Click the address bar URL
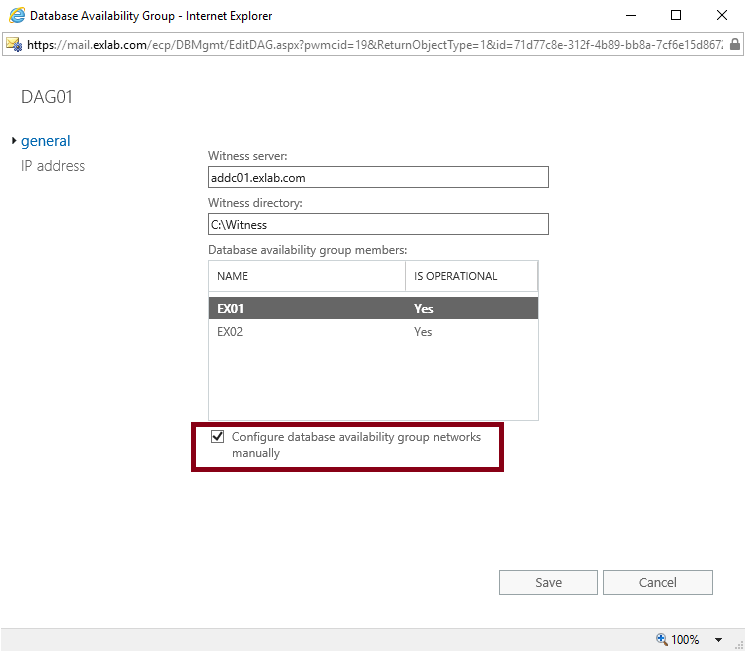746x652 pixels. click(375, 45)
